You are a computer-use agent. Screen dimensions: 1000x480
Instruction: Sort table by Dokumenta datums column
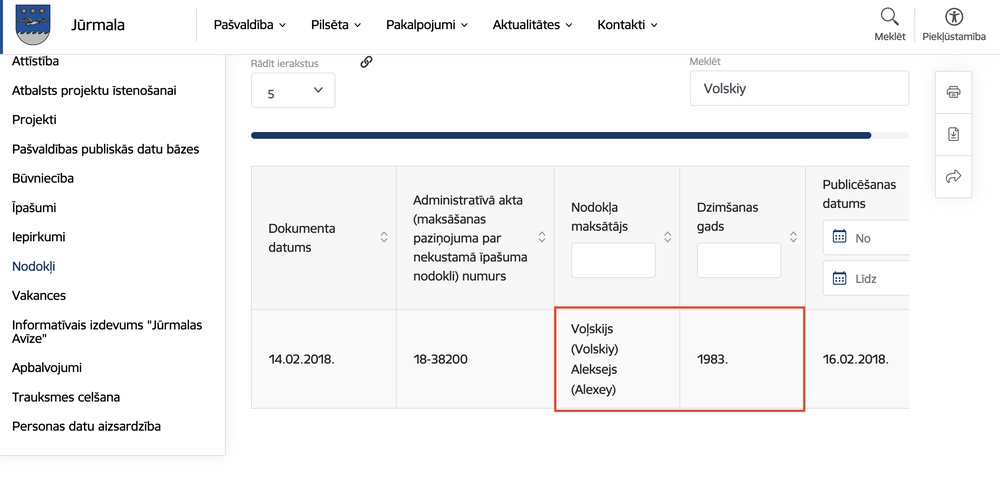click(384, 238)
